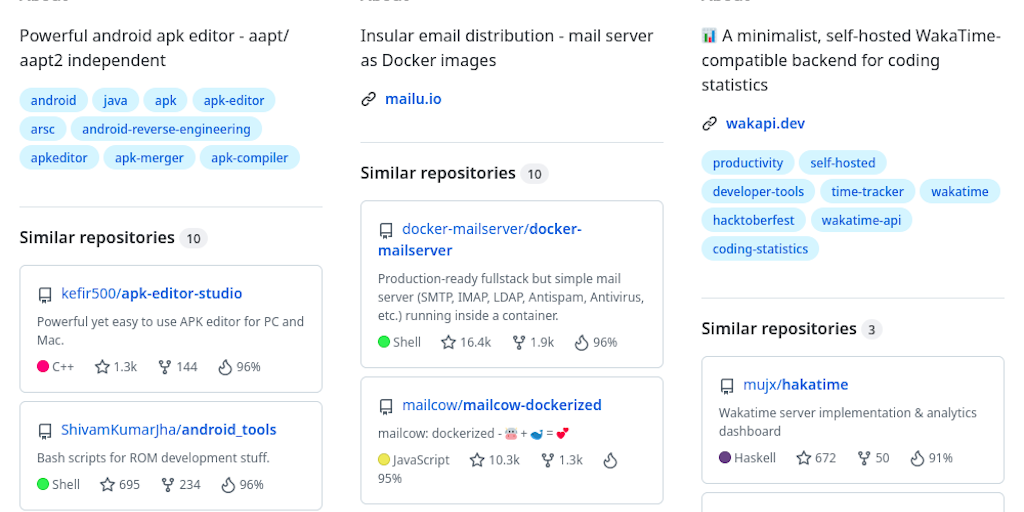Visit the wakapi.dev homepage link
This screenshot has height=512, width=1024.
pyautogui.click(x=765, y=124)
